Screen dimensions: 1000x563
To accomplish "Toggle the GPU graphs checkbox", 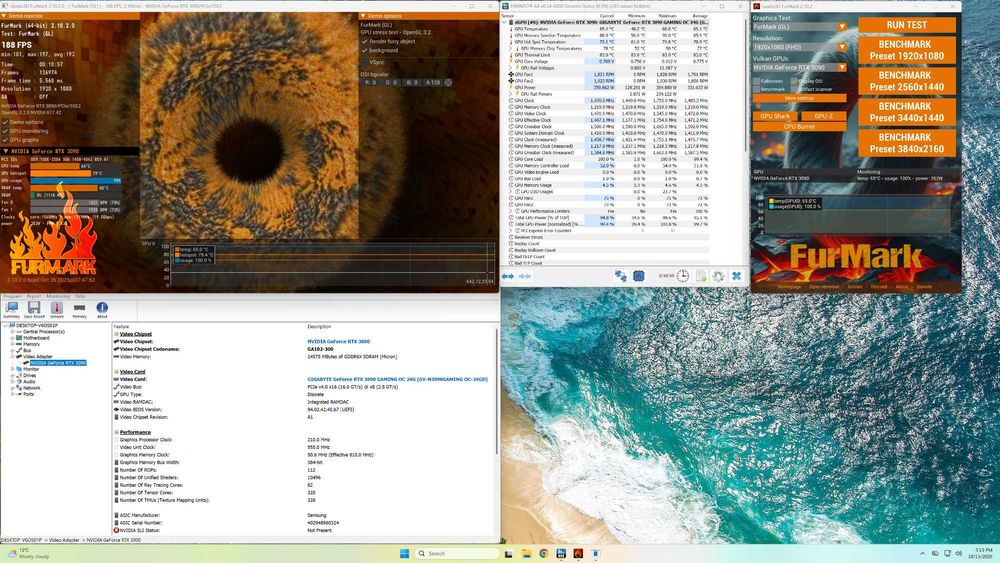I will (x=5, y=140).
